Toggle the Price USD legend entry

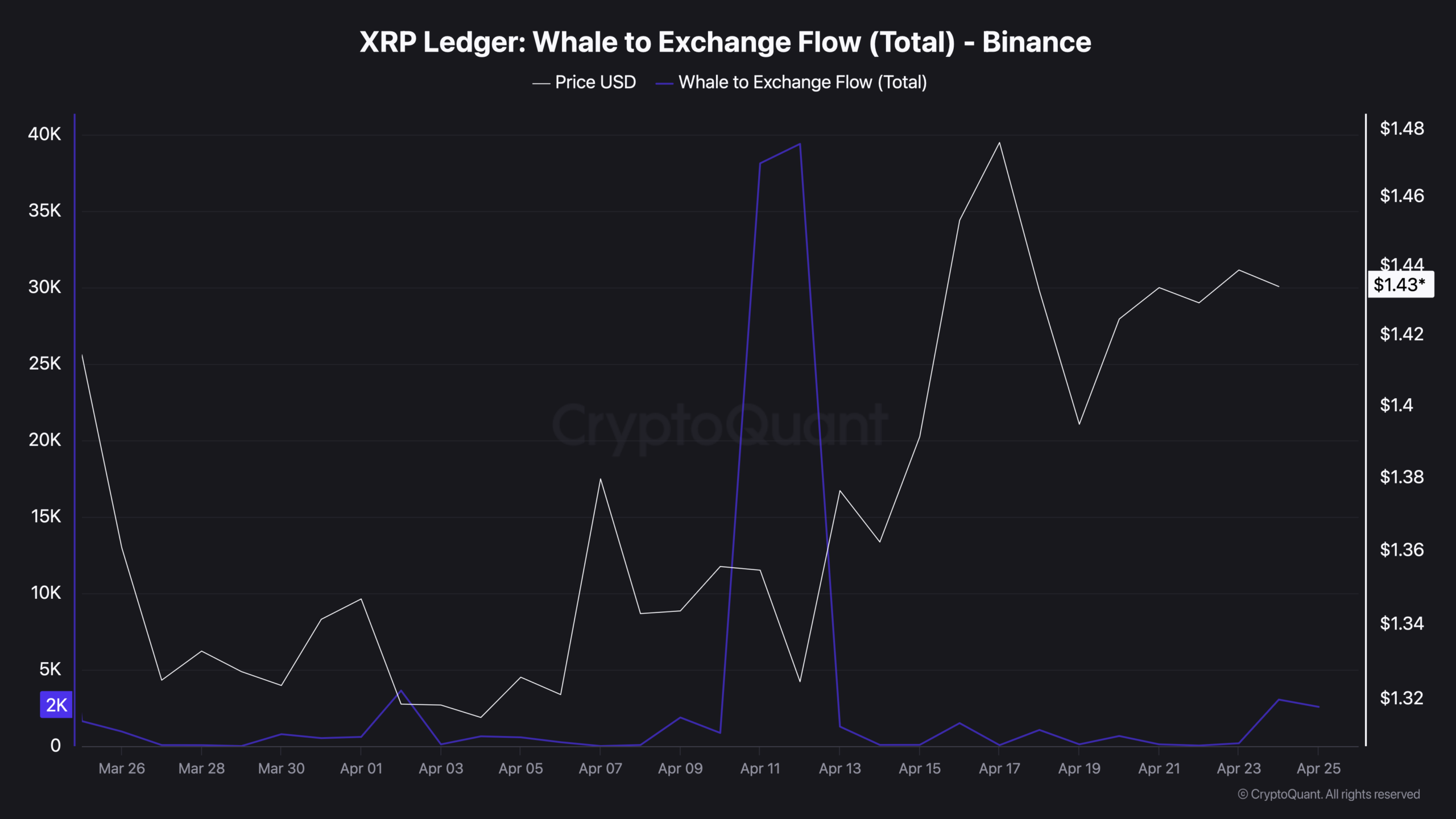[x=595, y=82]
